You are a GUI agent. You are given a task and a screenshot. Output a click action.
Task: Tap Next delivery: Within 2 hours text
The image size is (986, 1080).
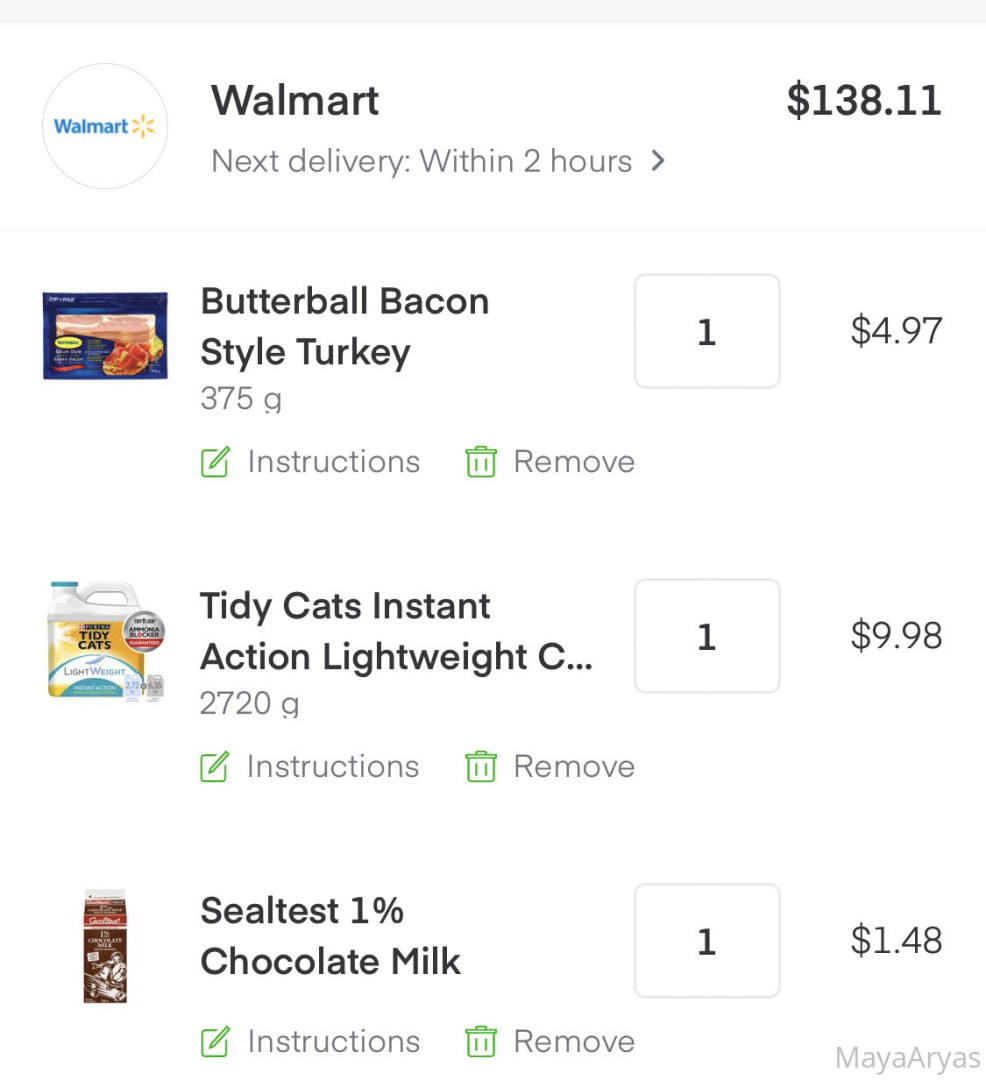tap(421, 161)
